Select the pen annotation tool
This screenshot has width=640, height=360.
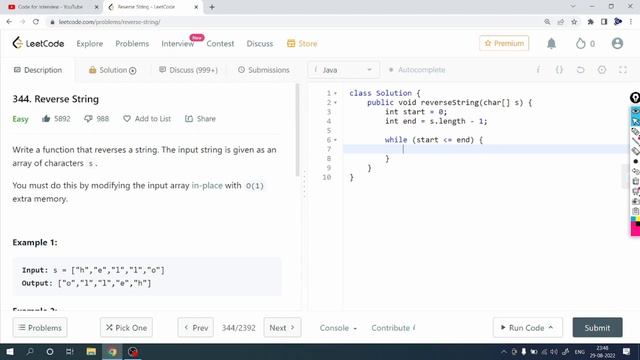pyautogui.click(x=636, y=131)
